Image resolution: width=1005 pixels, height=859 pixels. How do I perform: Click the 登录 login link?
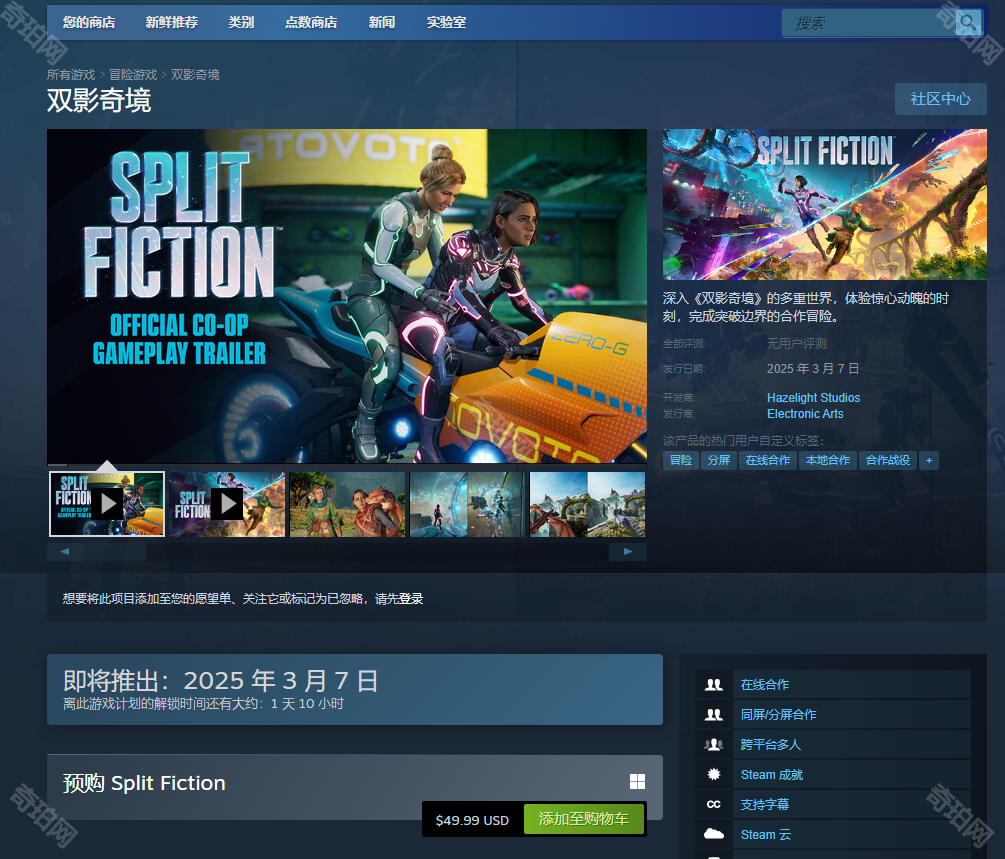pos(411,599)
